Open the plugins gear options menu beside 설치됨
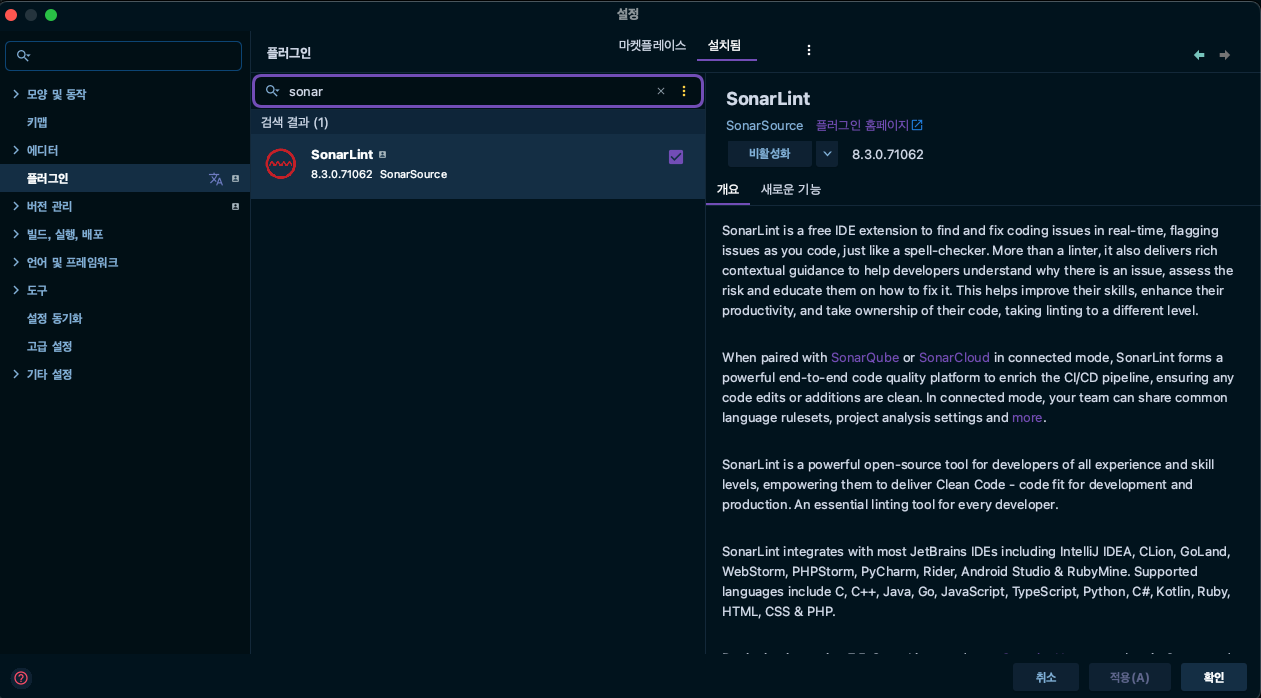1261x698 pixels. tap(809, 50)
